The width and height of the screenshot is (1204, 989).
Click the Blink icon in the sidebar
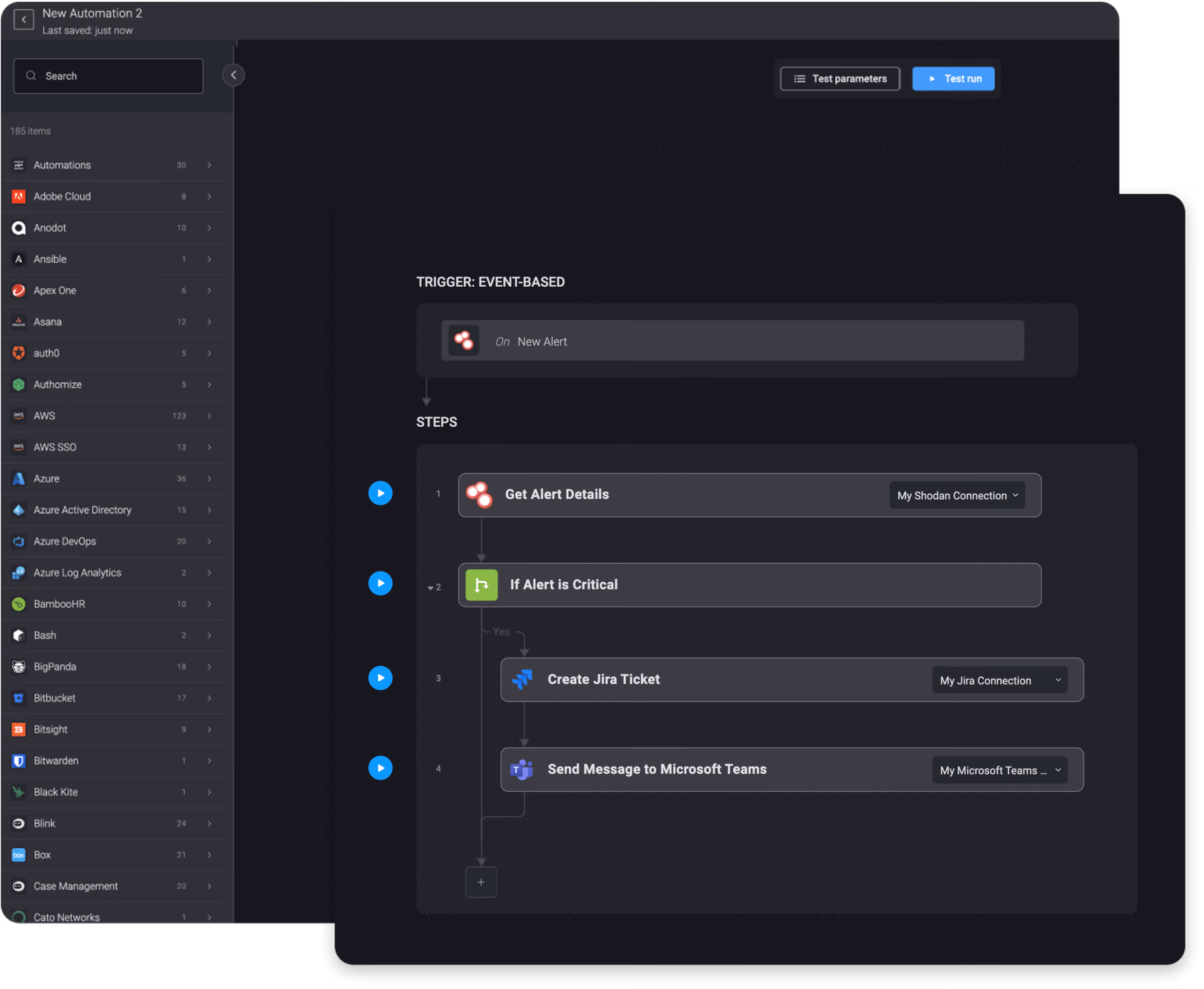pos(19,824)
